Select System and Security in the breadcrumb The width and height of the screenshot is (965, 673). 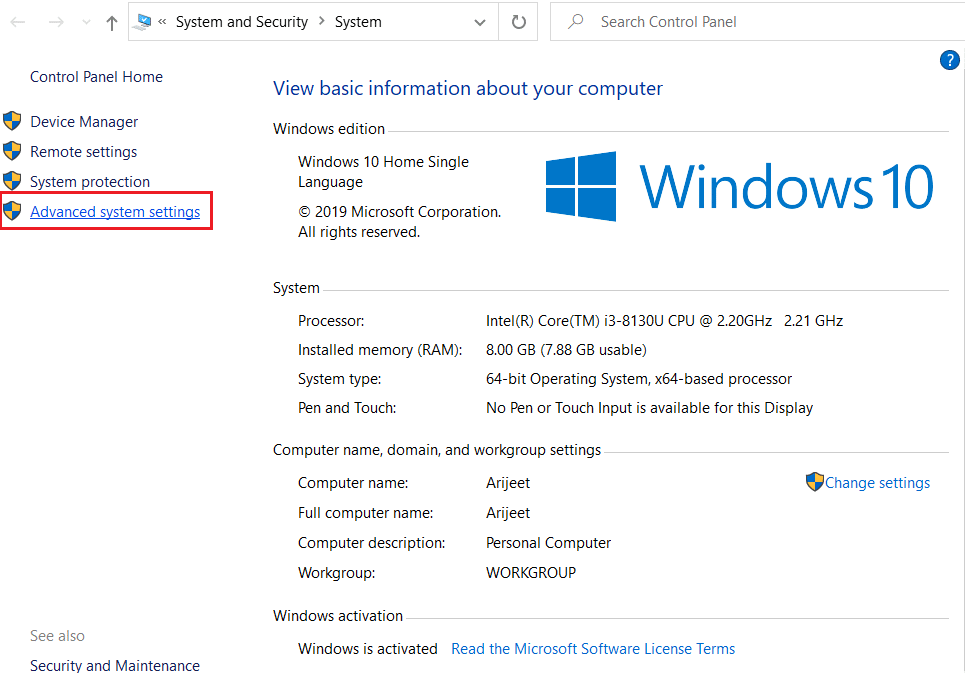241,21
